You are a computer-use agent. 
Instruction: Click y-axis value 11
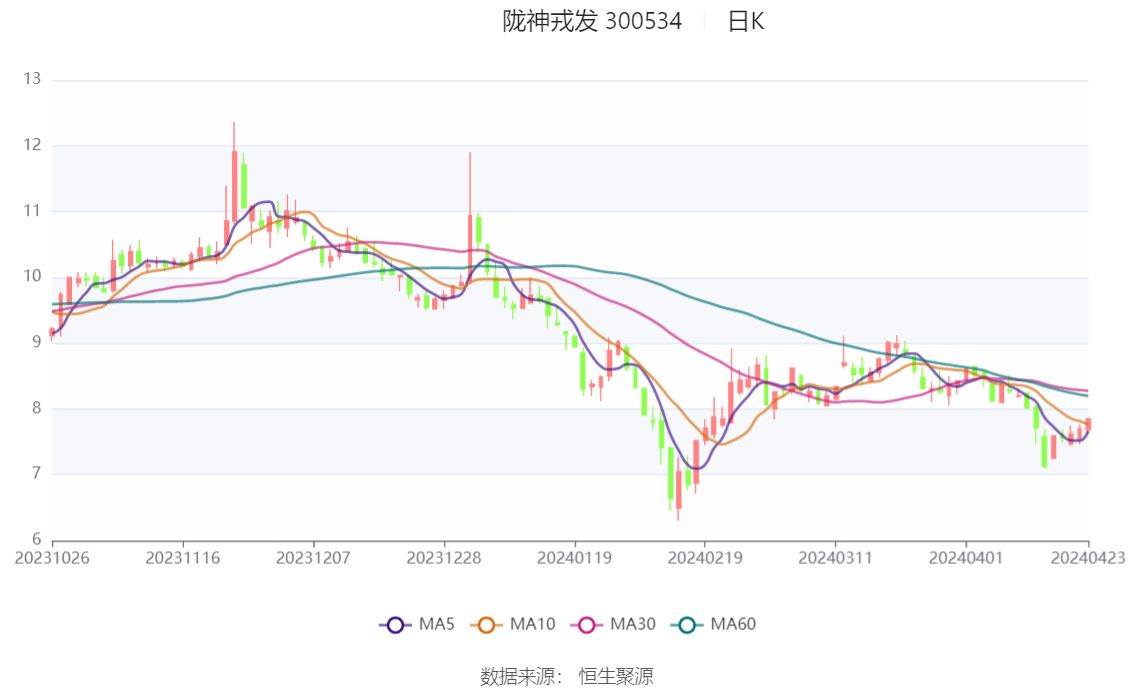click(32, 210)
